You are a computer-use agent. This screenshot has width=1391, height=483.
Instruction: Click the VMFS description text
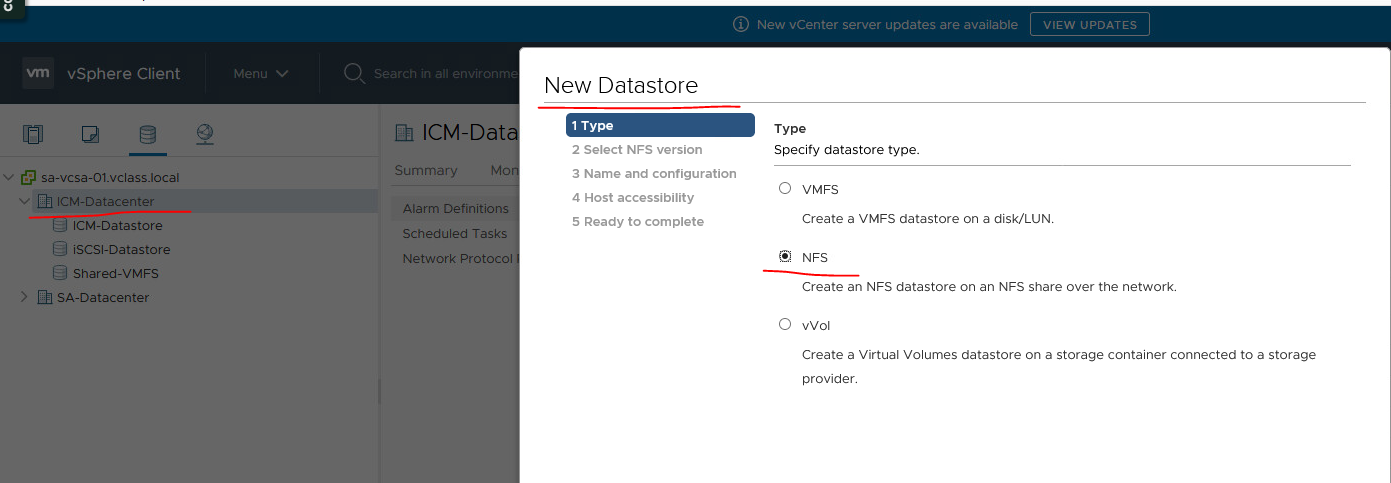(x=927, y=218)
